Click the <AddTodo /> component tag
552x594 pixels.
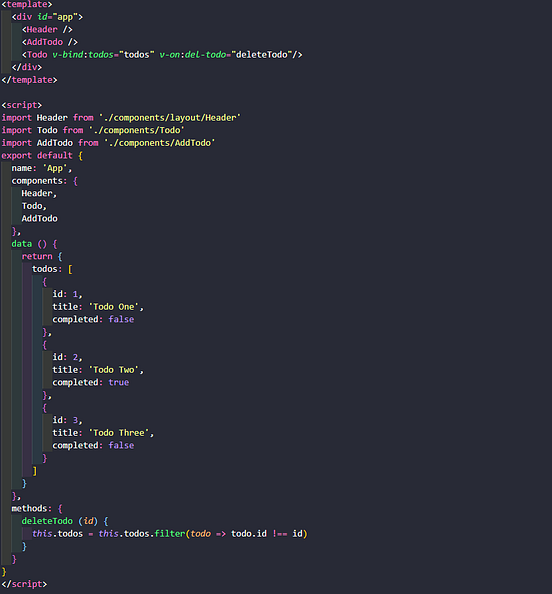click(x=50, y=42)
